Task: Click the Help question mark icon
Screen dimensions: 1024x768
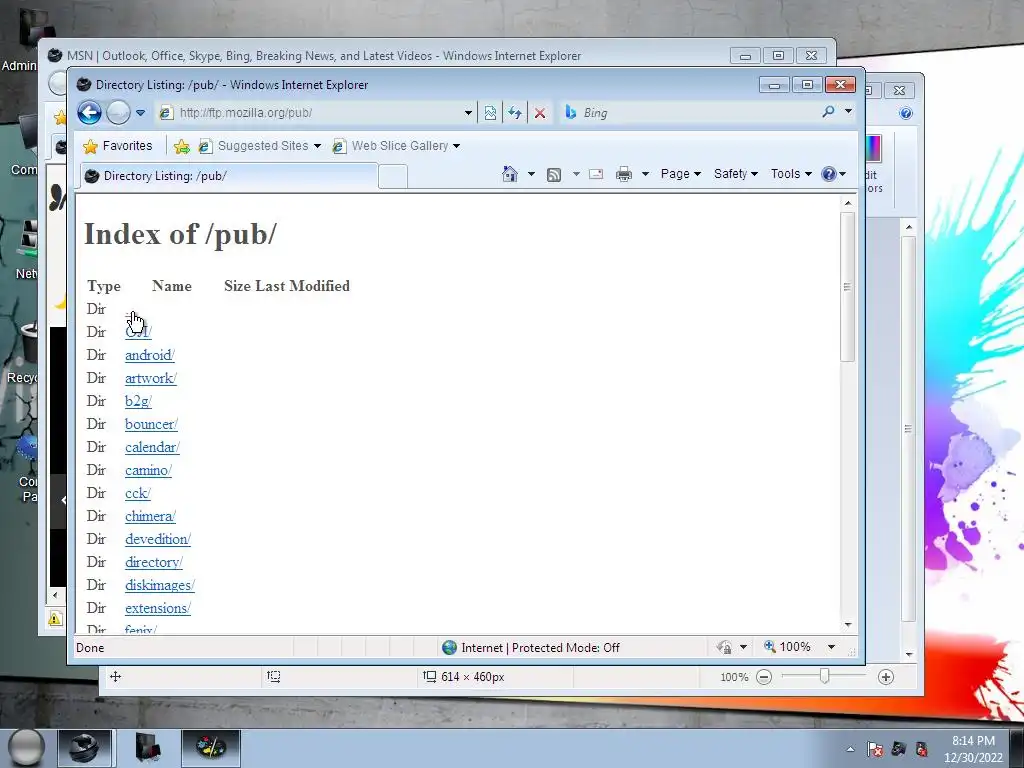Action: [829, 174]
